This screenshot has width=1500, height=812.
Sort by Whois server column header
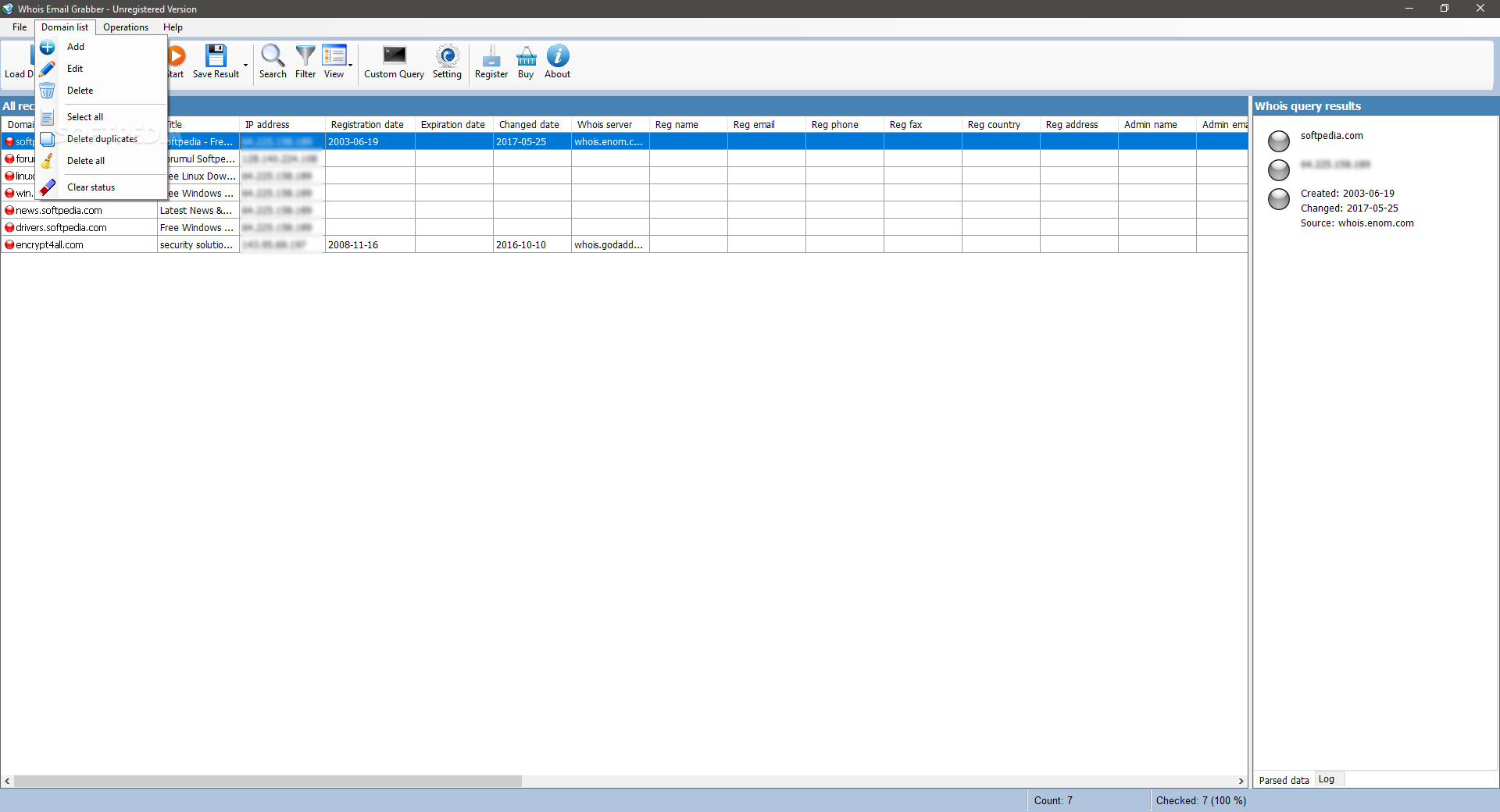[610, 125]
